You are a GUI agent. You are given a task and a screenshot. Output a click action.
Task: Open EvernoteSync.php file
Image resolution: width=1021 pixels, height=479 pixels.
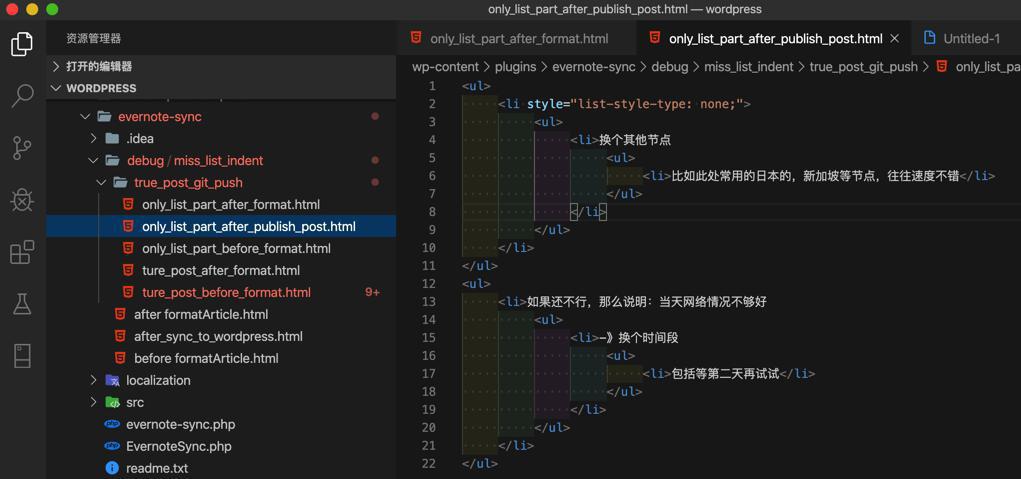tap(178, 446)
